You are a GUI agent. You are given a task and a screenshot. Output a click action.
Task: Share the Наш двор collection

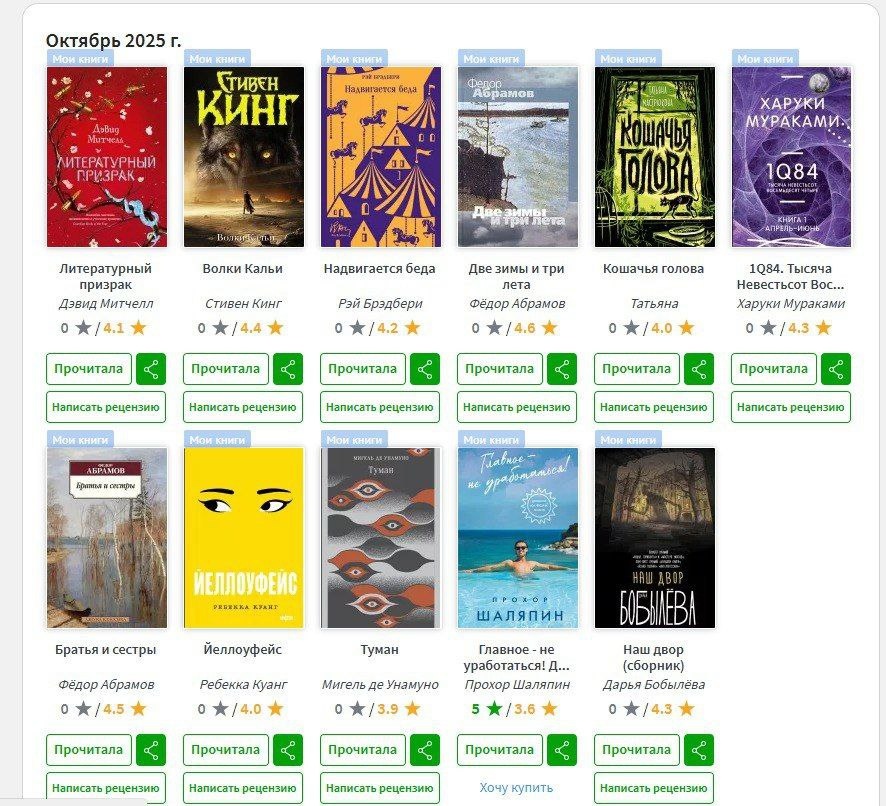click(x=699, y=750)
